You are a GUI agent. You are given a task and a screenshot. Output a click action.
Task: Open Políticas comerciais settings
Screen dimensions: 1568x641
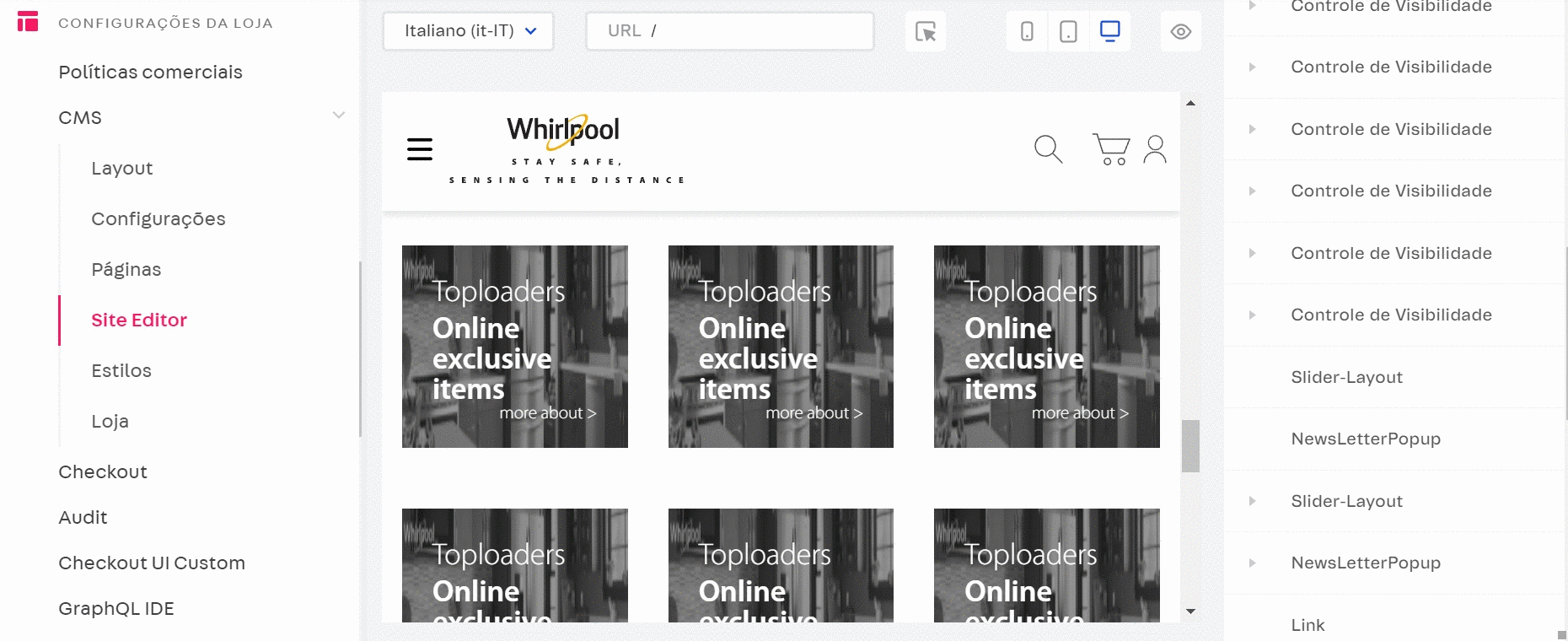coord(150,72)
